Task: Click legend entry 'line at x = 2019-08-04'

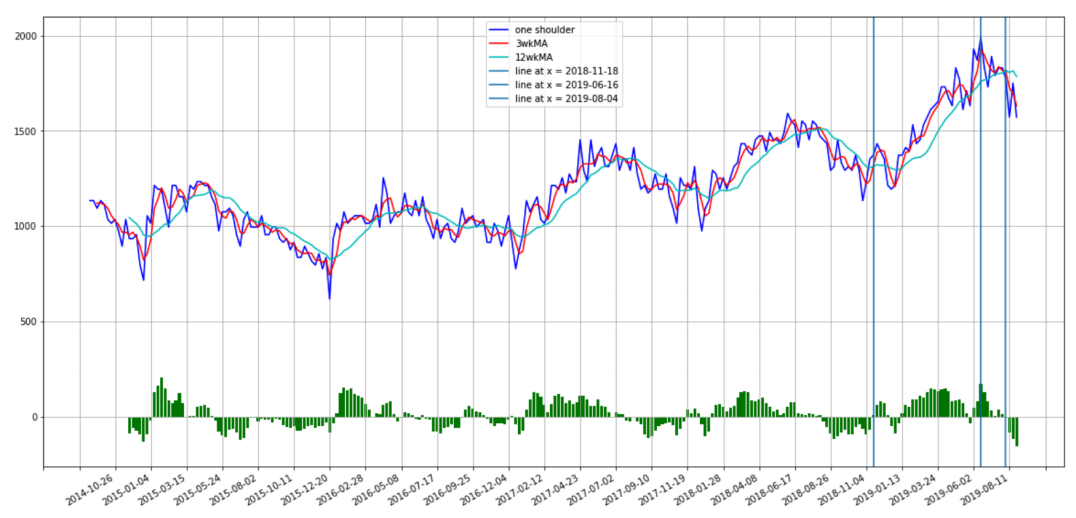Action: (568, 99)
